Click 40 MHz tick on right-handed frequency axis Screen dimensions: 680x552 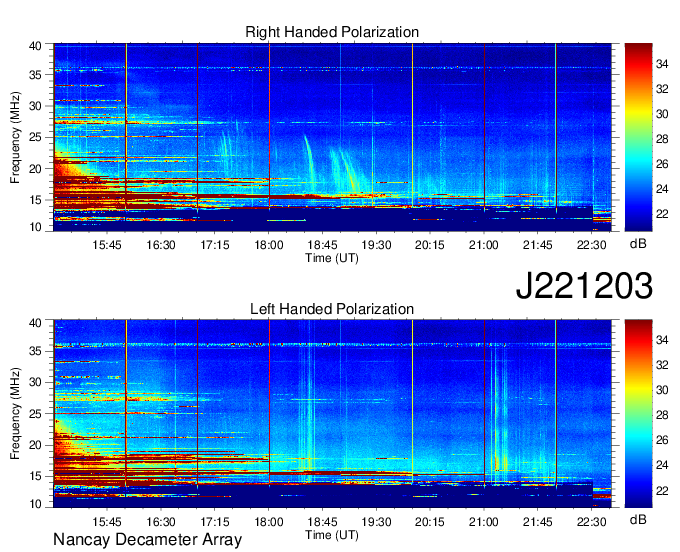tap(35, 46)
